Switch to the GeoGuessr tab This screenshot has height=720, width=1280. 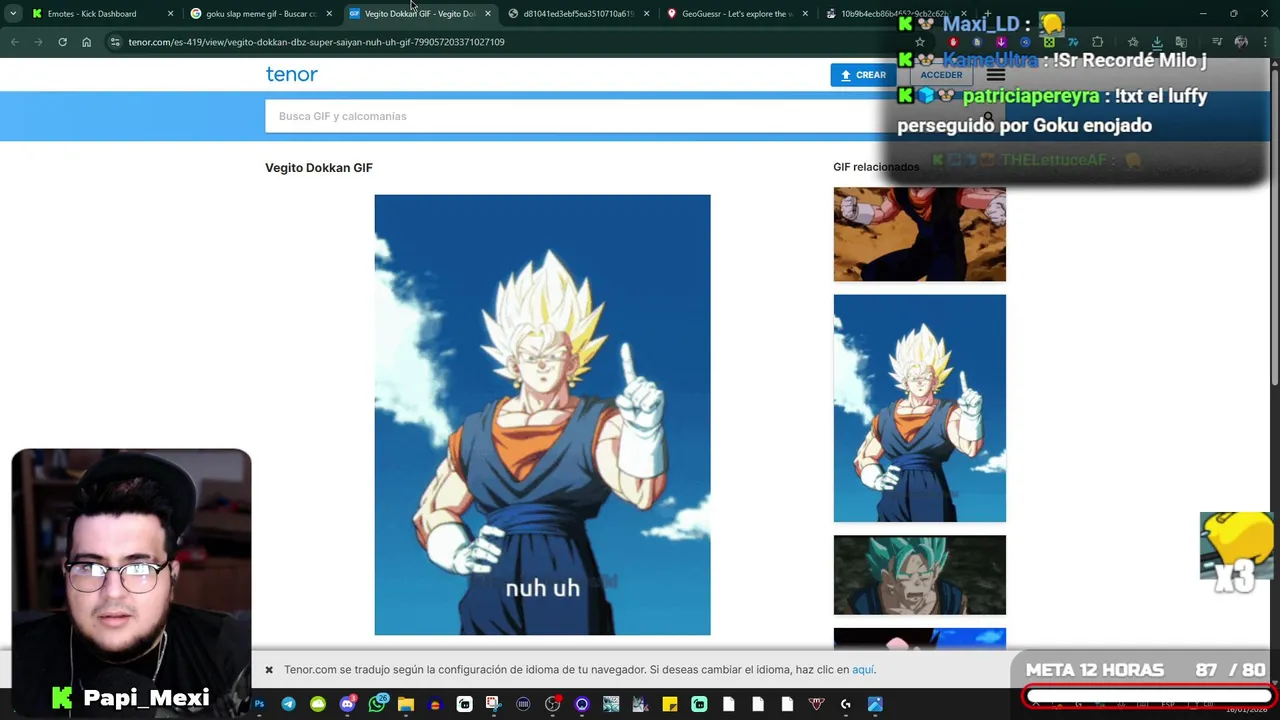pyautogui.click(x=737, y=14)
